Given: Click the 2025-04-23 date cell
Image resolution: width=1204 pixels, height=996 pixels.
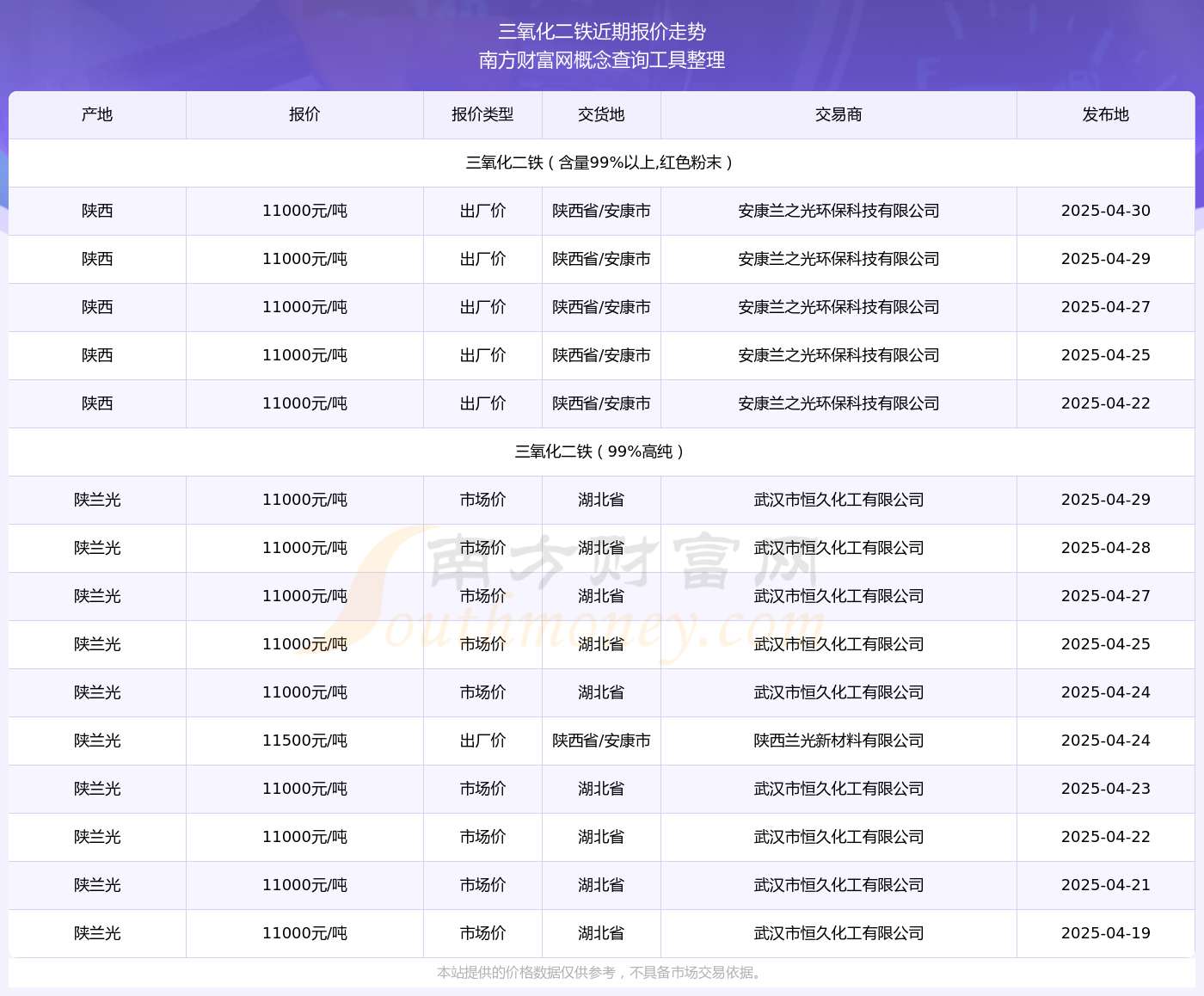Looking at the screenshot, I should (x=1106, y=789).
